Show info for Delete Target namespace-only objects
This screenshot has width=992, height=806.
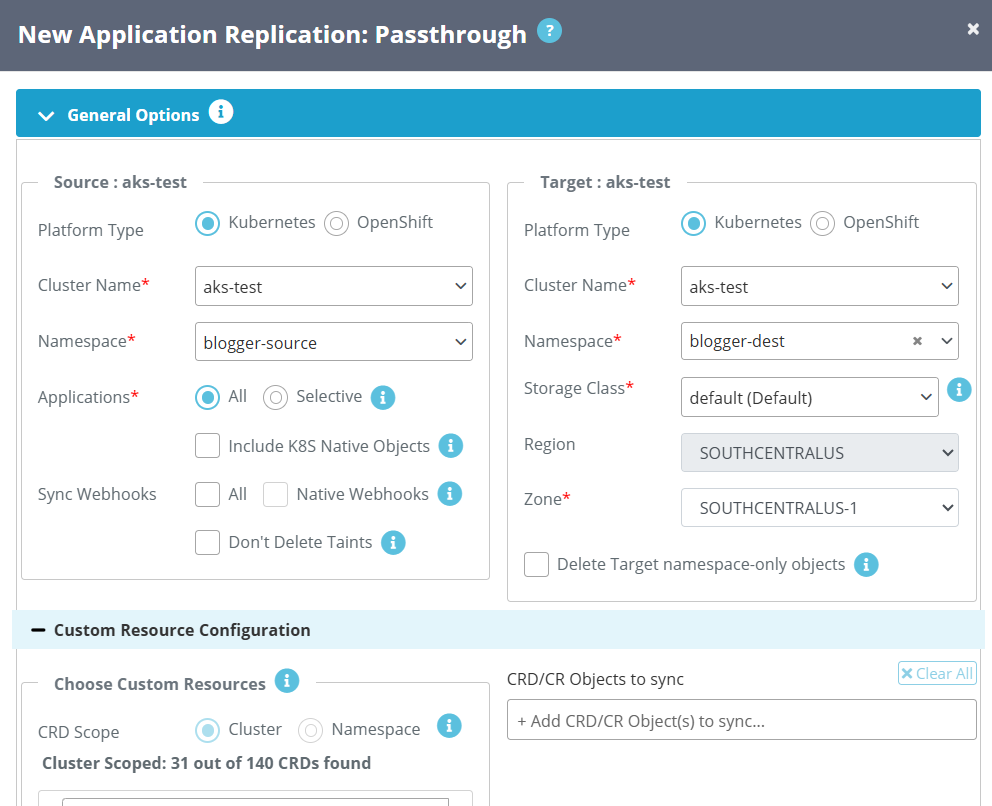click(x=866, y=564)
